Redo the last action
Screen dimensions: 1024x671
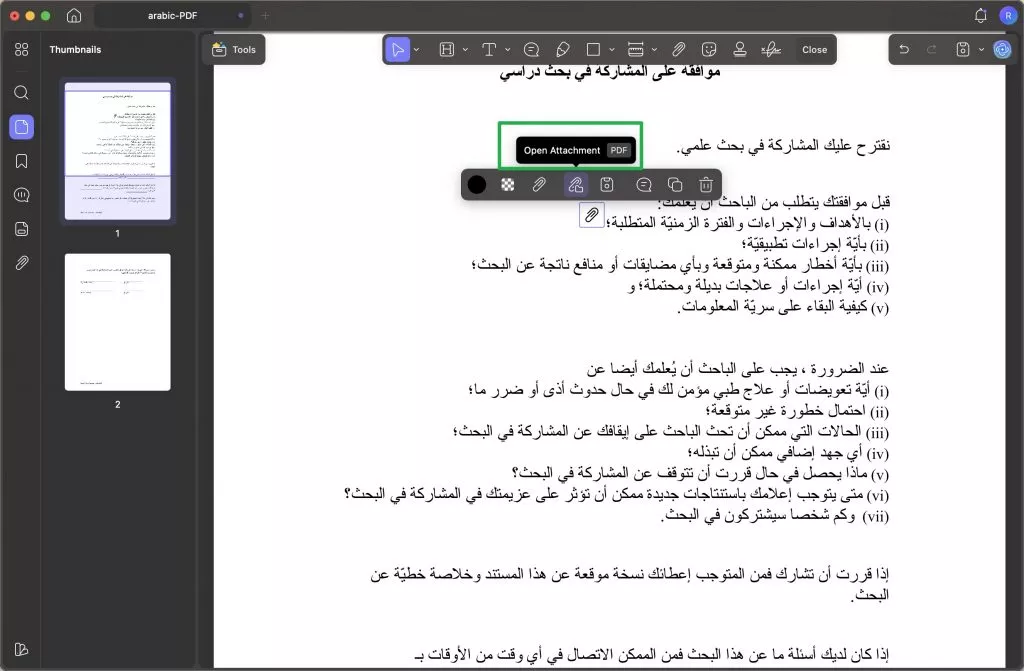[x=932, y=49]
